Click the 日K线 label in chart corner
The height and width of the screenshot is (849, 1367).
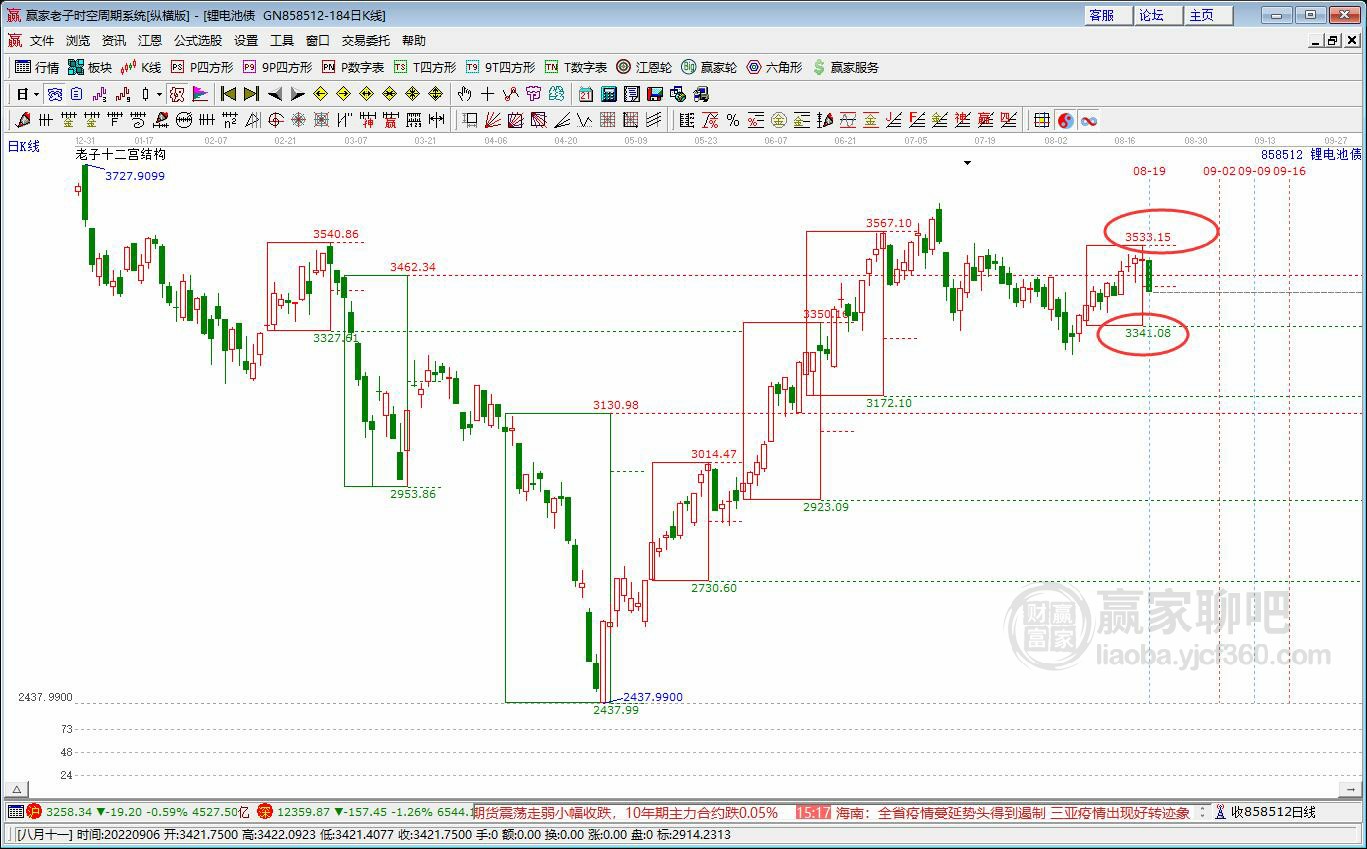pos(24,147)
